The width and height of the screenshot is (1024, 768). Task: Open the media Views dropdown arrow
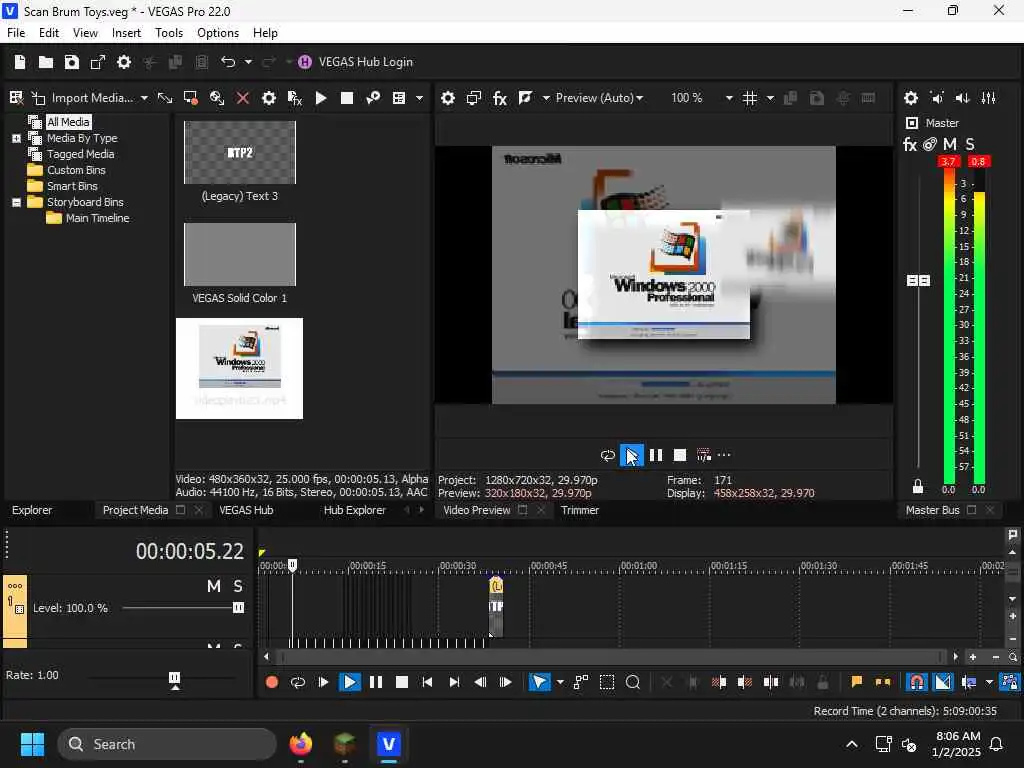[419, 98]
